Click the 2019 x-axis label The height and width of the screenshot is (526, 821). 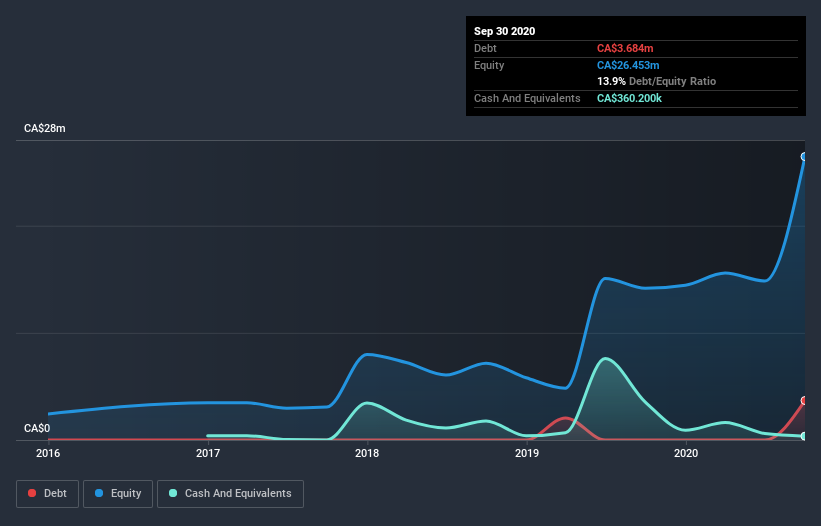click(x=527, y=453)
